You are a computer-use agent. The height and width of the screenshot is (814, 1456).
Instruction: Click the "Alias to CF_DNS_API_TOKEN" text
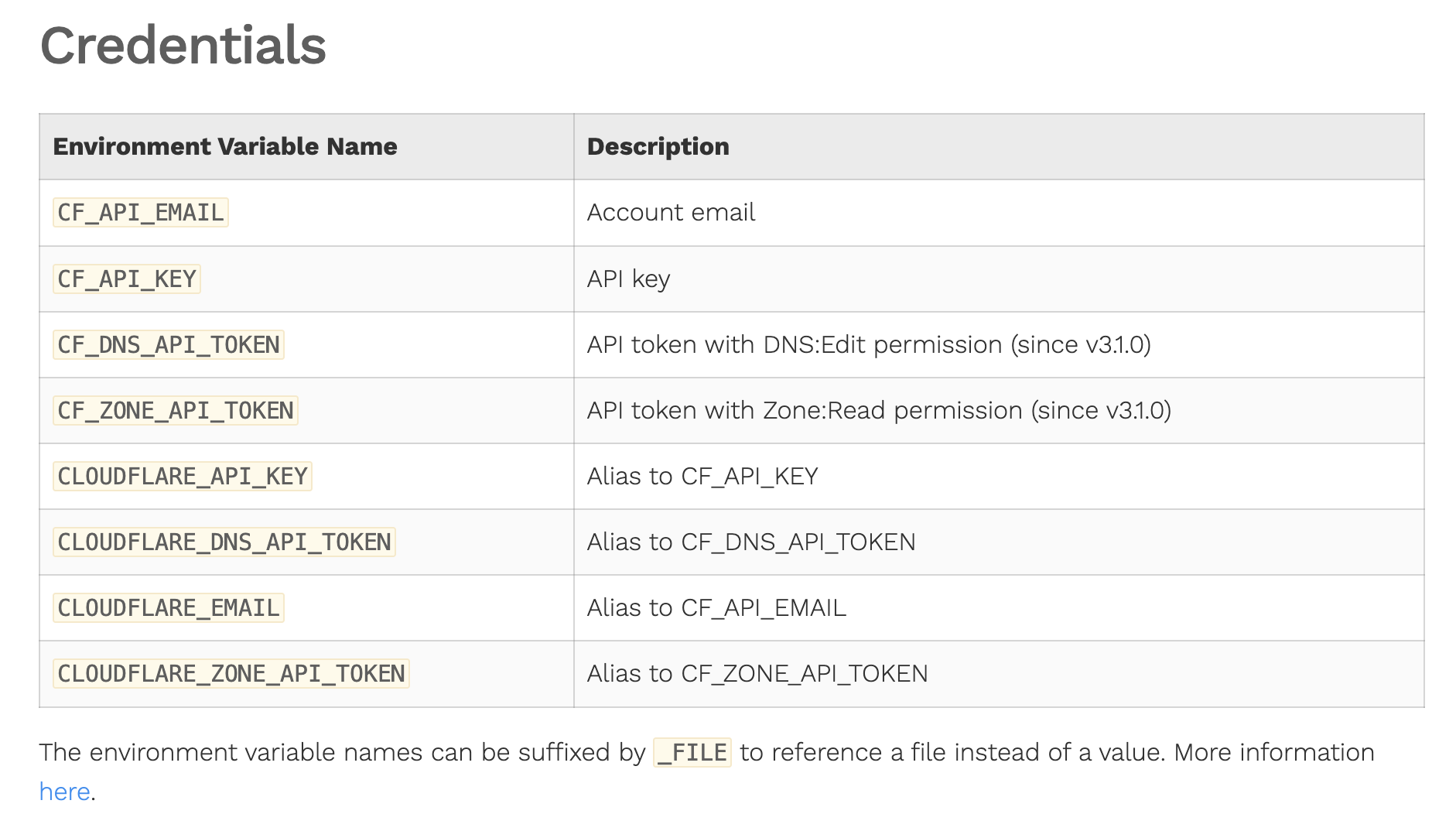coord(750,542)
